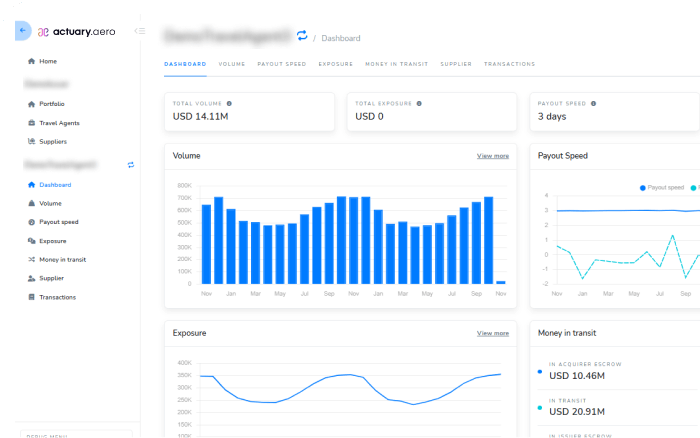Click the Home icon in sidebar
700x438 pixels.
coord(31,61)
